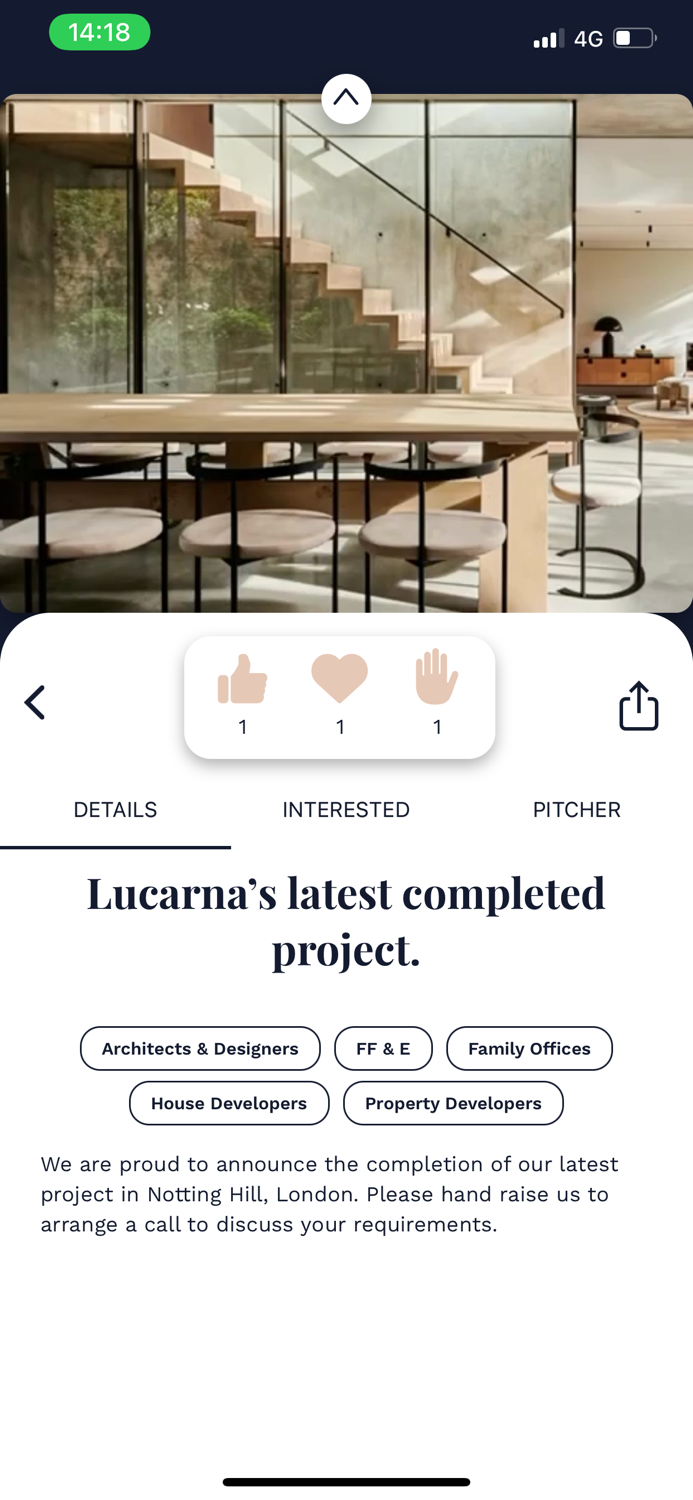
Task: Tap the raised hand icon
Action: pos(437,678)
